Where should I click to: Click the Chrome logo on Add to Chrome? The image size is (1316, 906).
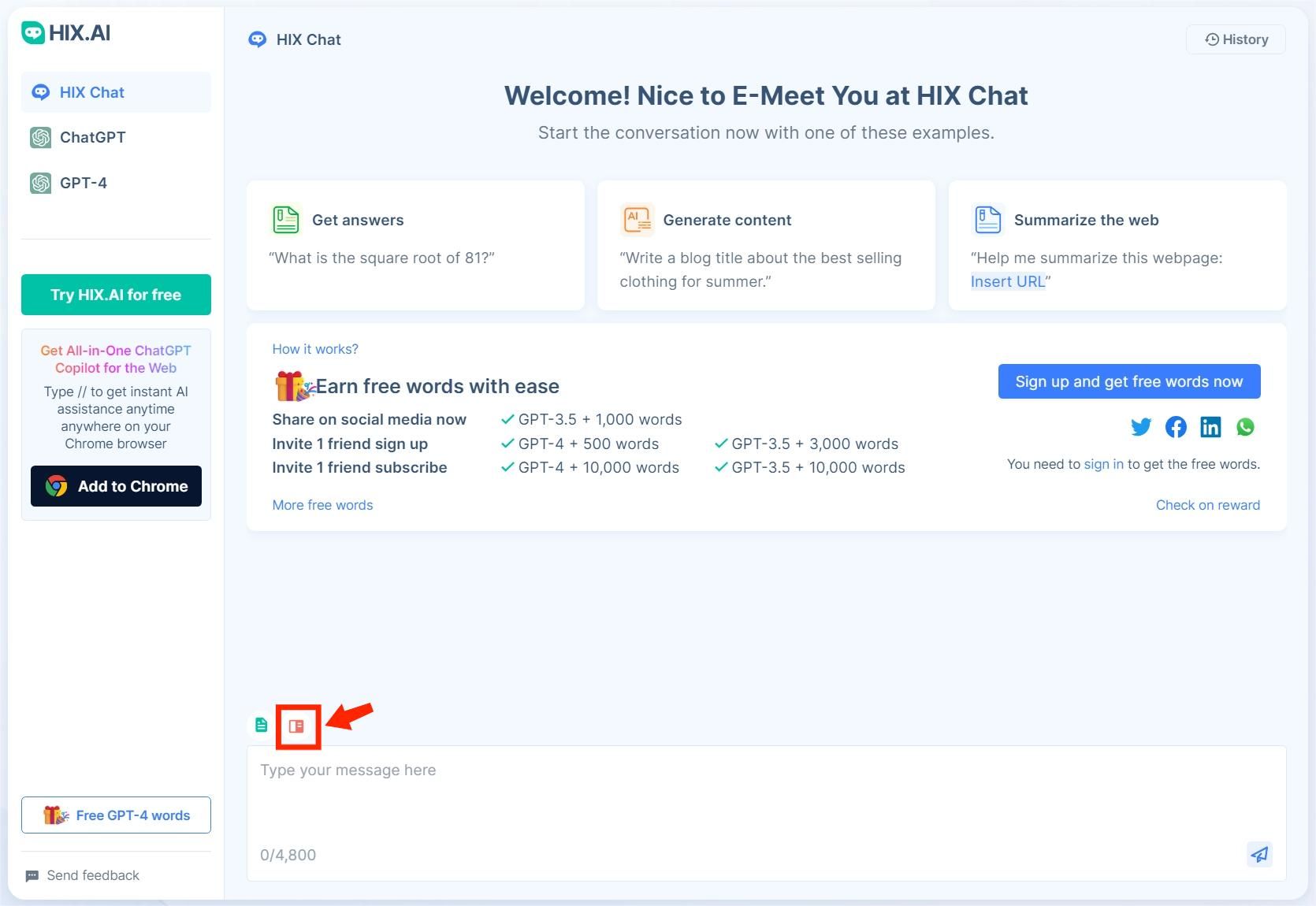point(56,486)
